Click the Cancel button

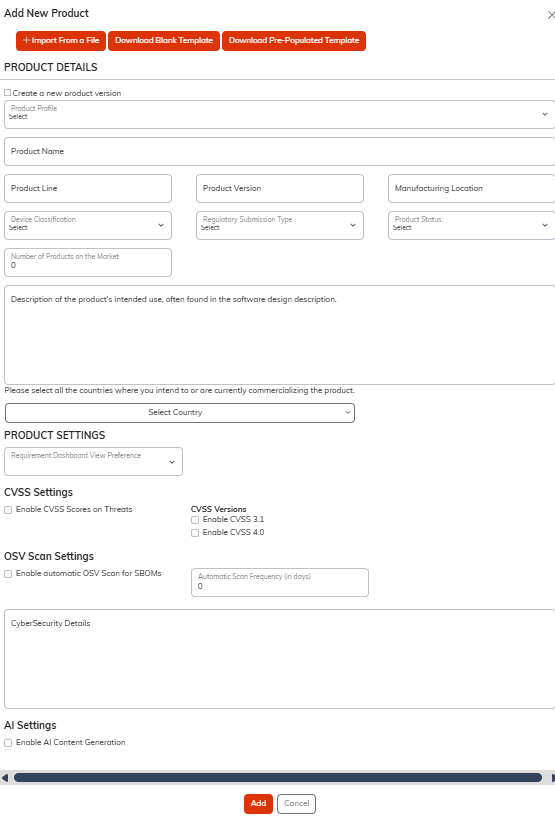coord(297,803)
